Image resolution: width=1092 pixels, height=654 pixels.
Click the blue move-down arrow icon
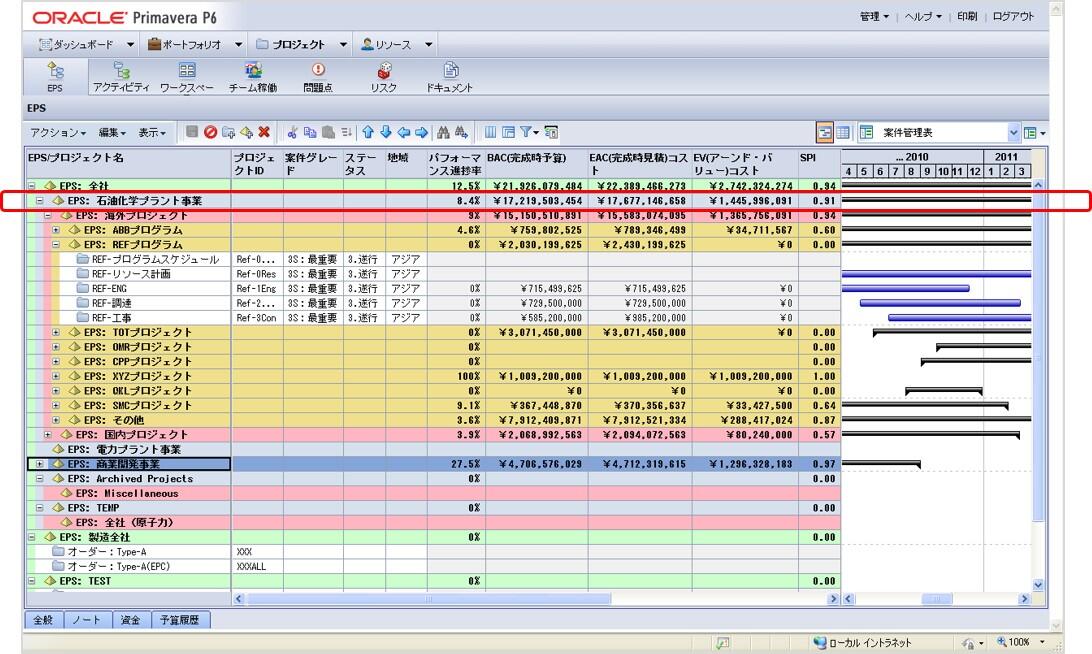[386, 132]
